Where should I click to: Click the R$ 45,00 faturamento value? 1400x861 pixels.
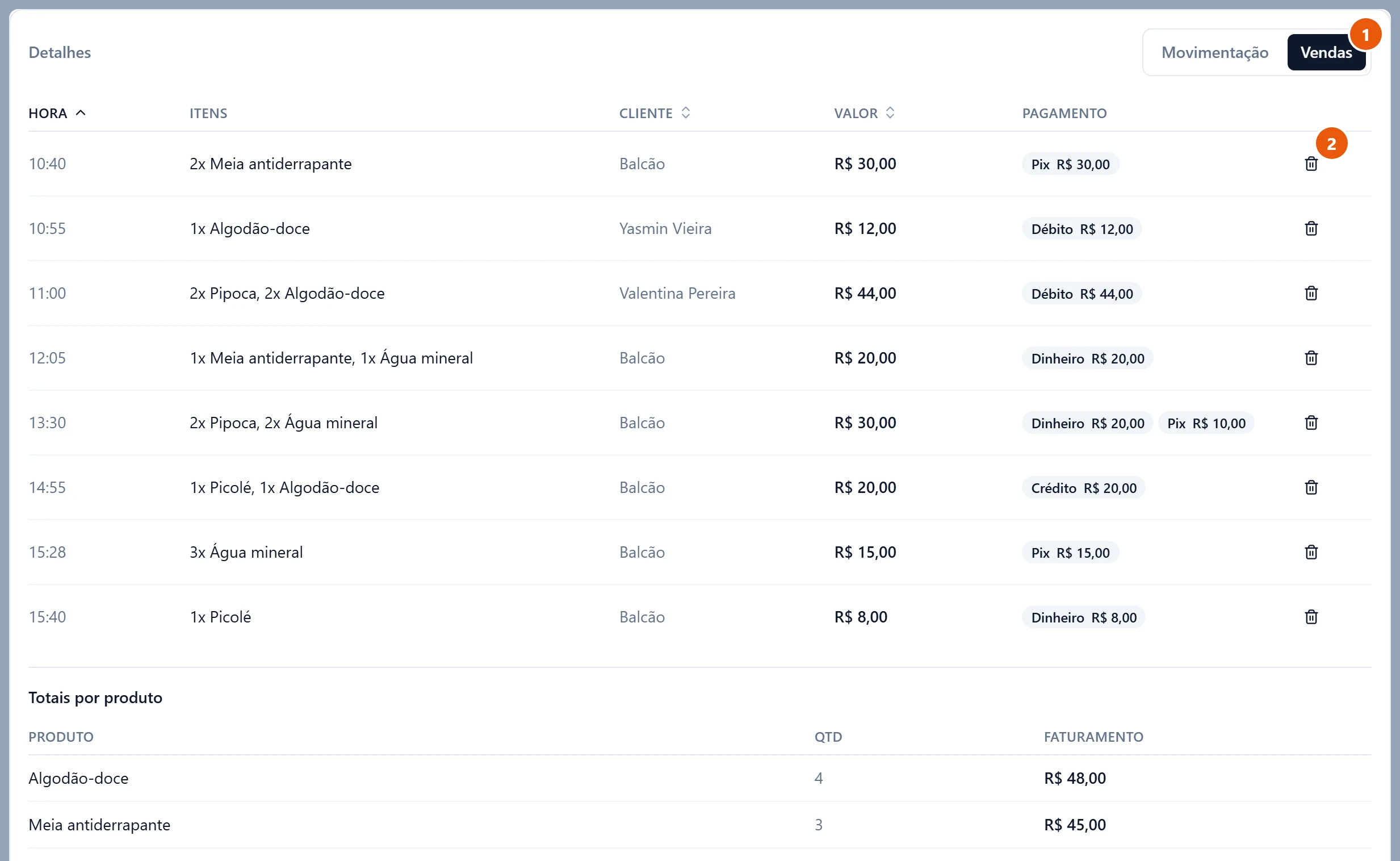[x=1075, y=825]
